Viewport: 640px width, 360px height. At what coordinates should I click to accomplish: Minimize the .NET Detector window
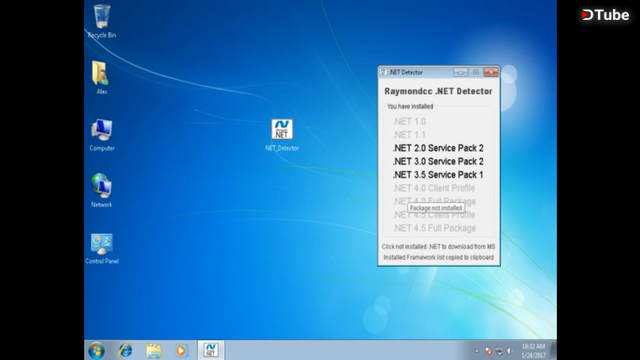460,72
